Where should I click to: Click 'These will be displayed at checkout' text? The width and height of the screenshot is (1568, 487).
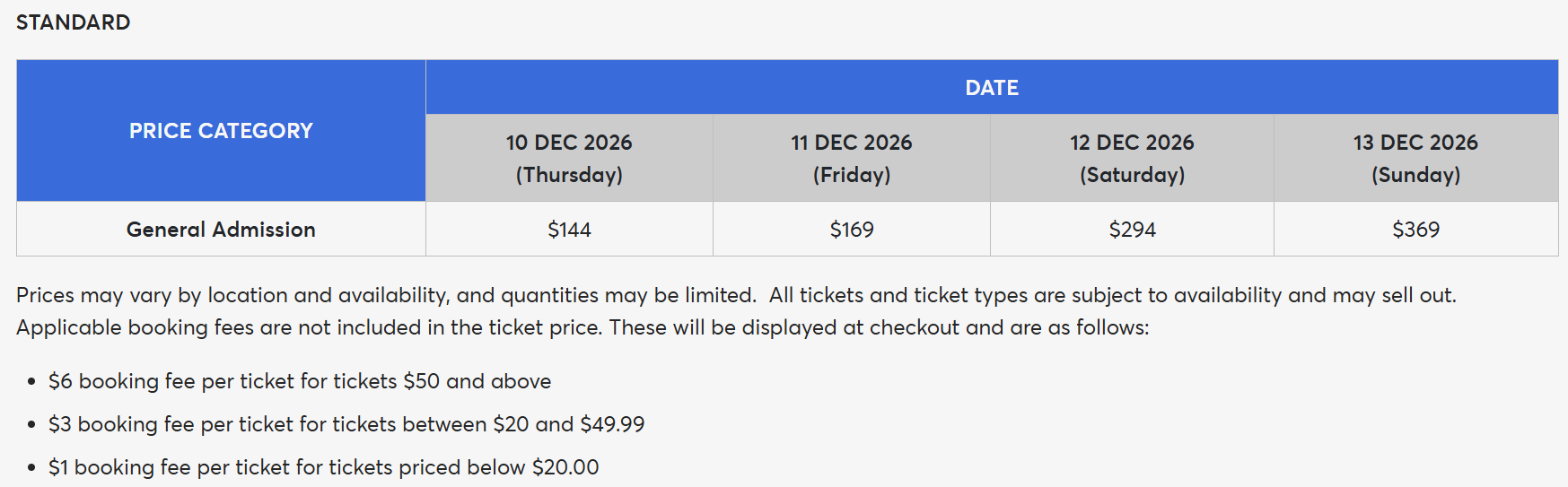coord(879,327)
